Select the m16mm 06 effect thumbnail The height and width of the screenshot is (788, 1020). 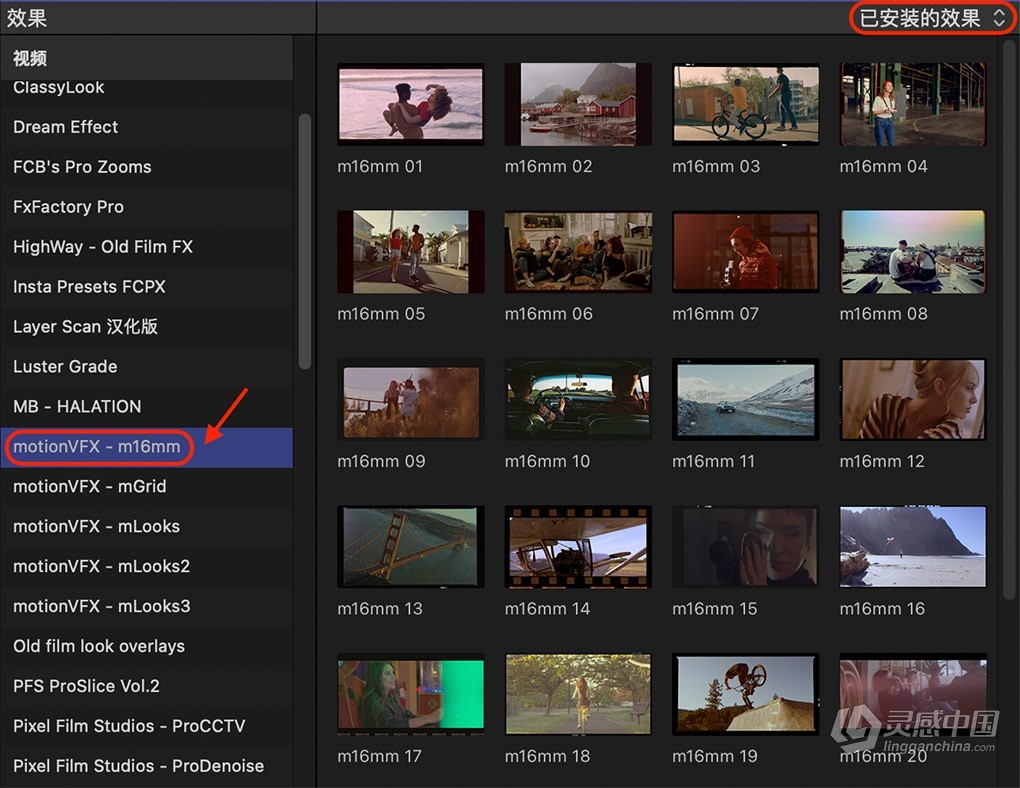pos(578,252)
